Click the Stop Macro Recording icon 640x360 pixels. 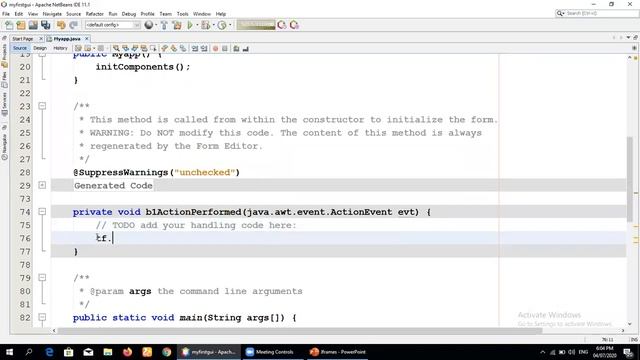(x=224, y=49)
